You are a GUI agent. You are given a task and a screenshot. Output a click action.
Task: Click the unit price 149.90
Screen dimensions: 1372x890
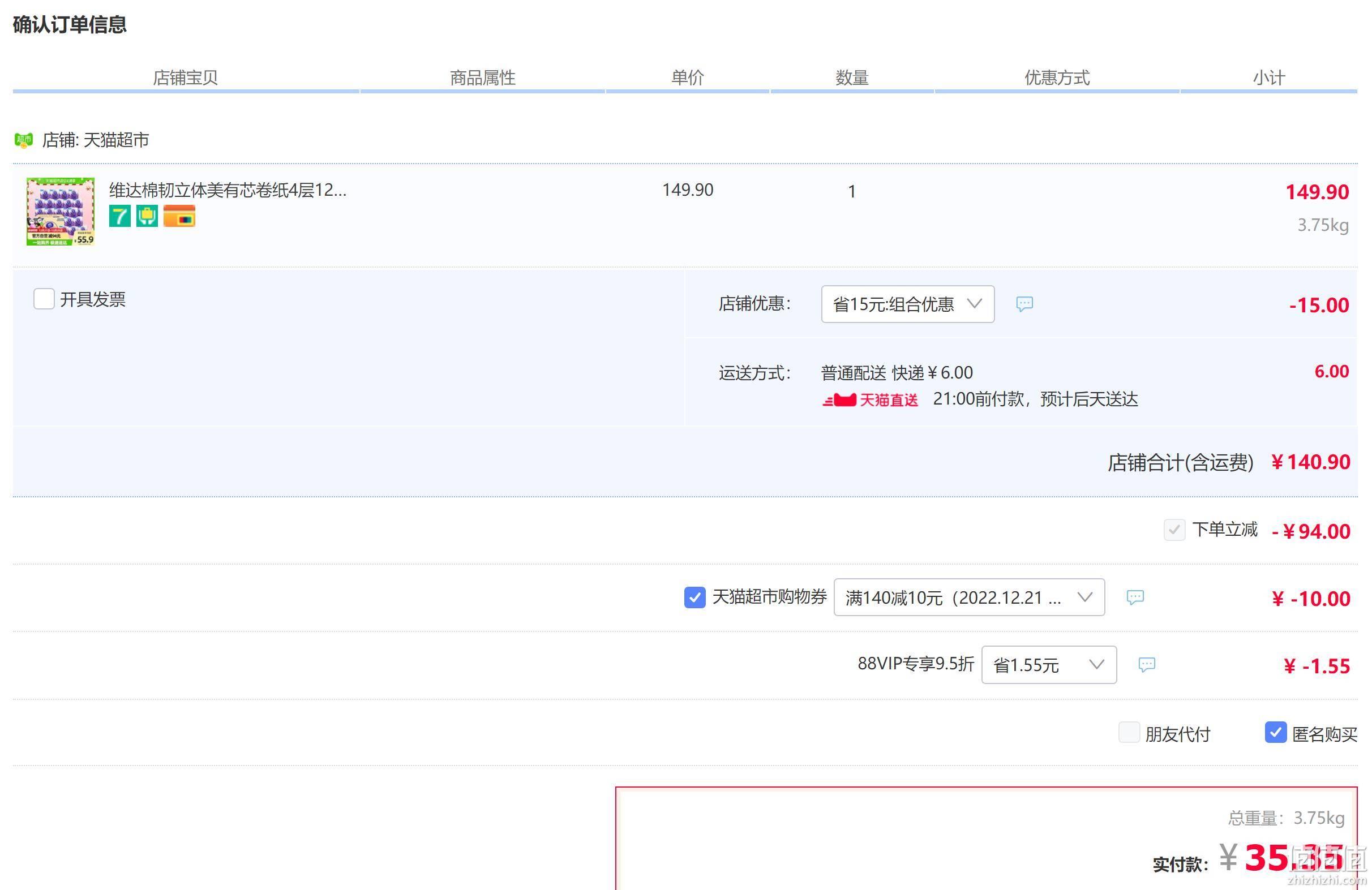688,190
